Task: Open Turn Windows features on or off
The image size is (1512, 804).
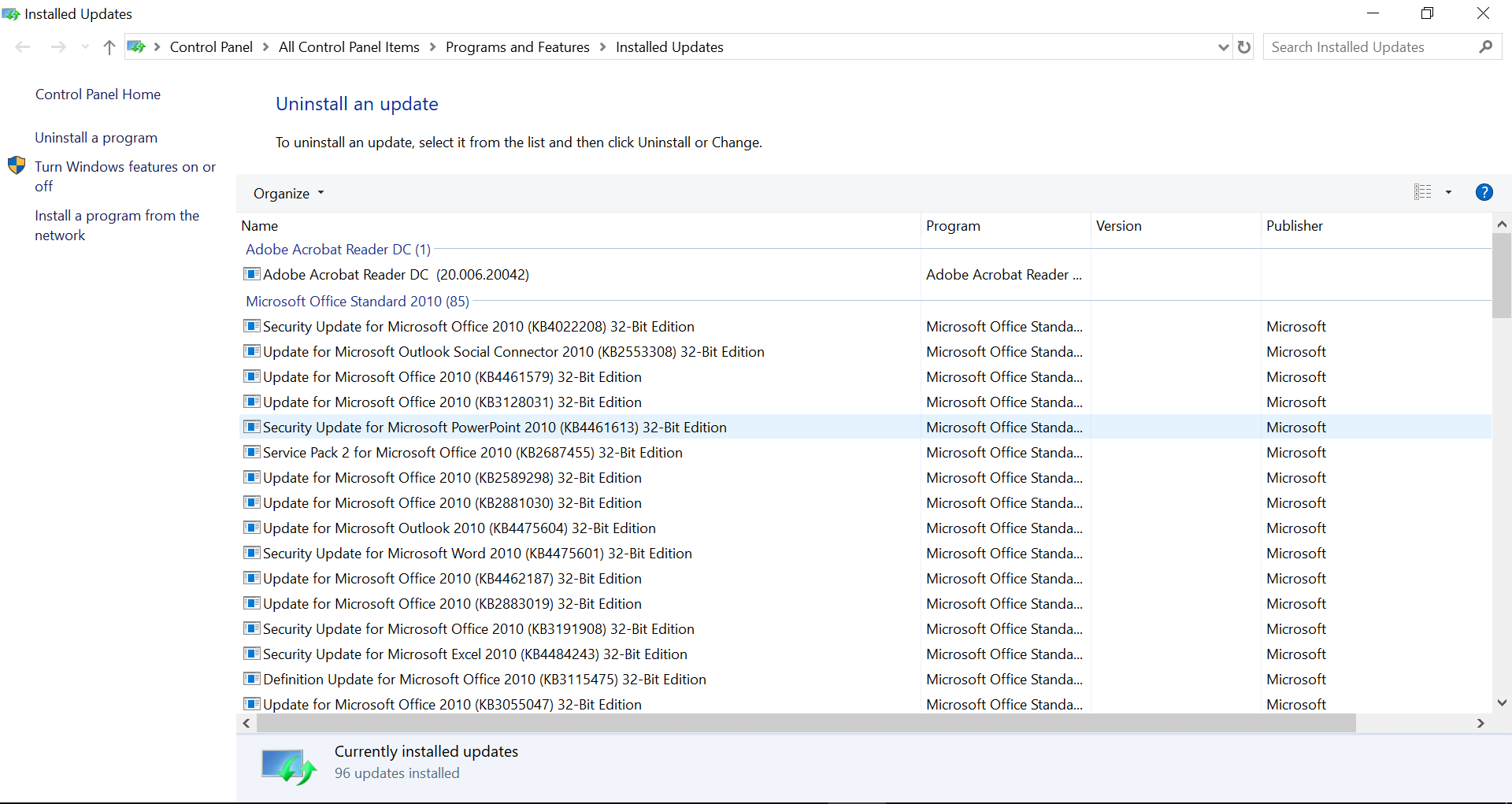Action: (x=124, y=176)
